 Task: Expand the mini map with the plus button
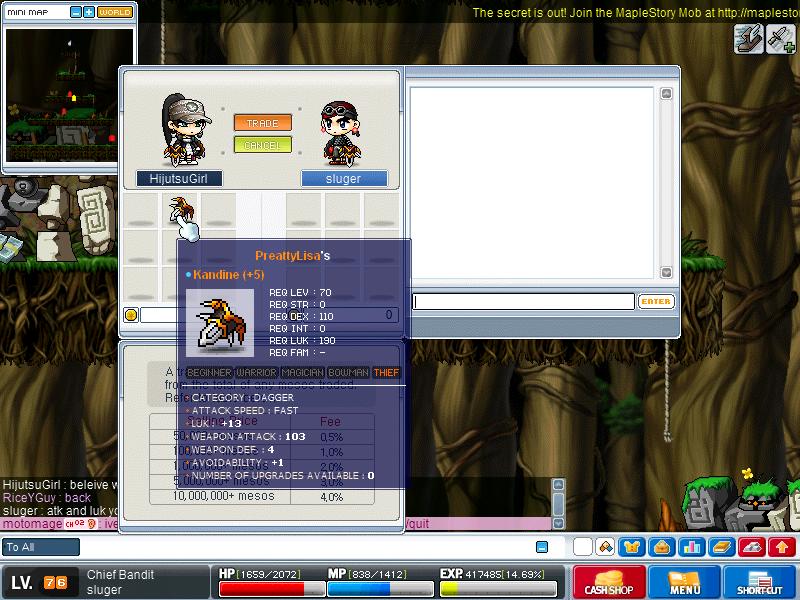(x=89, y=12)
